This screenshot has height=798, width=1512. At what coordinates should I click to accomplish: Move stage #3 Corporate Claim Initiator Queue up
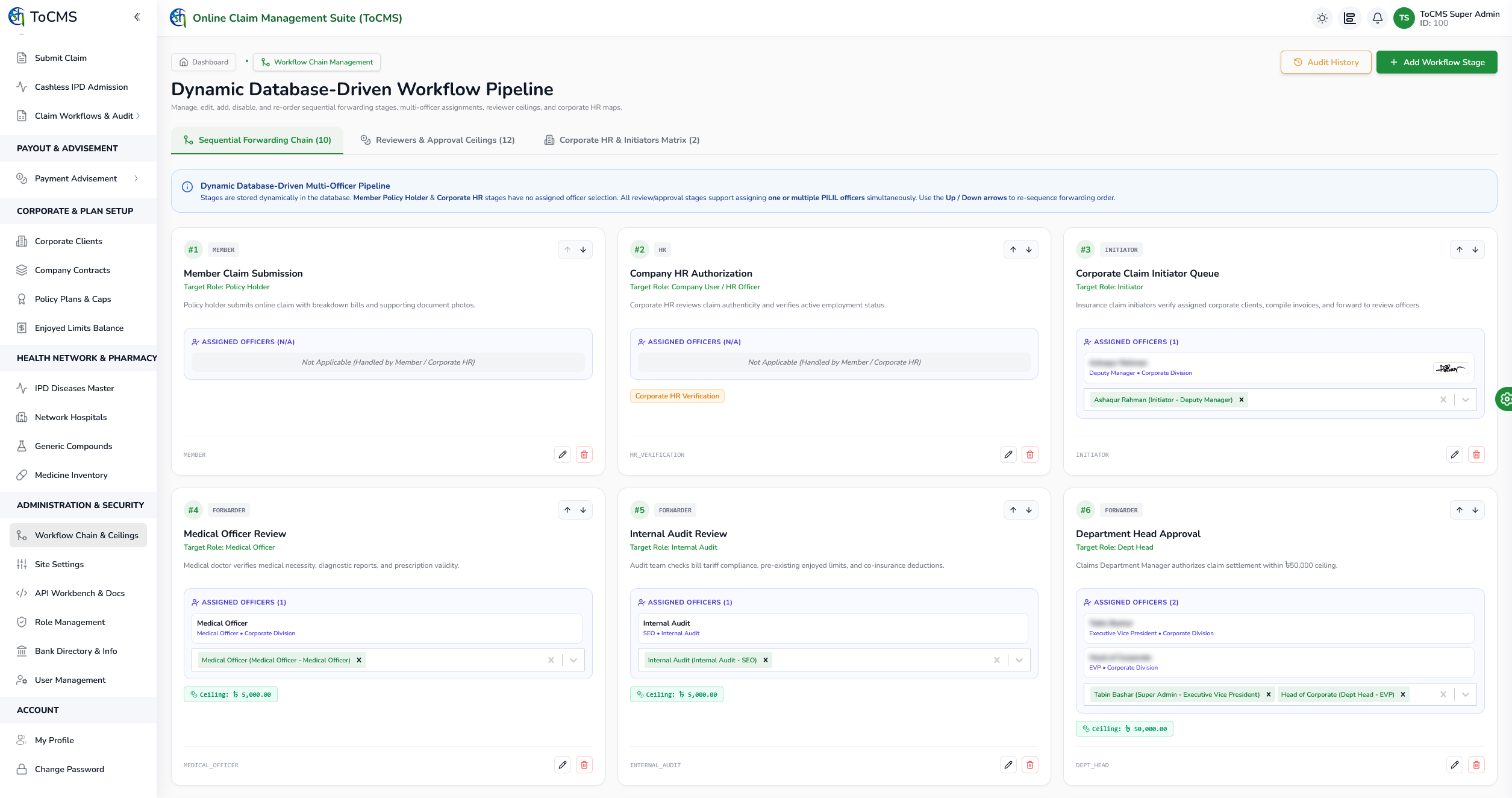click(x=1460, y=250)
